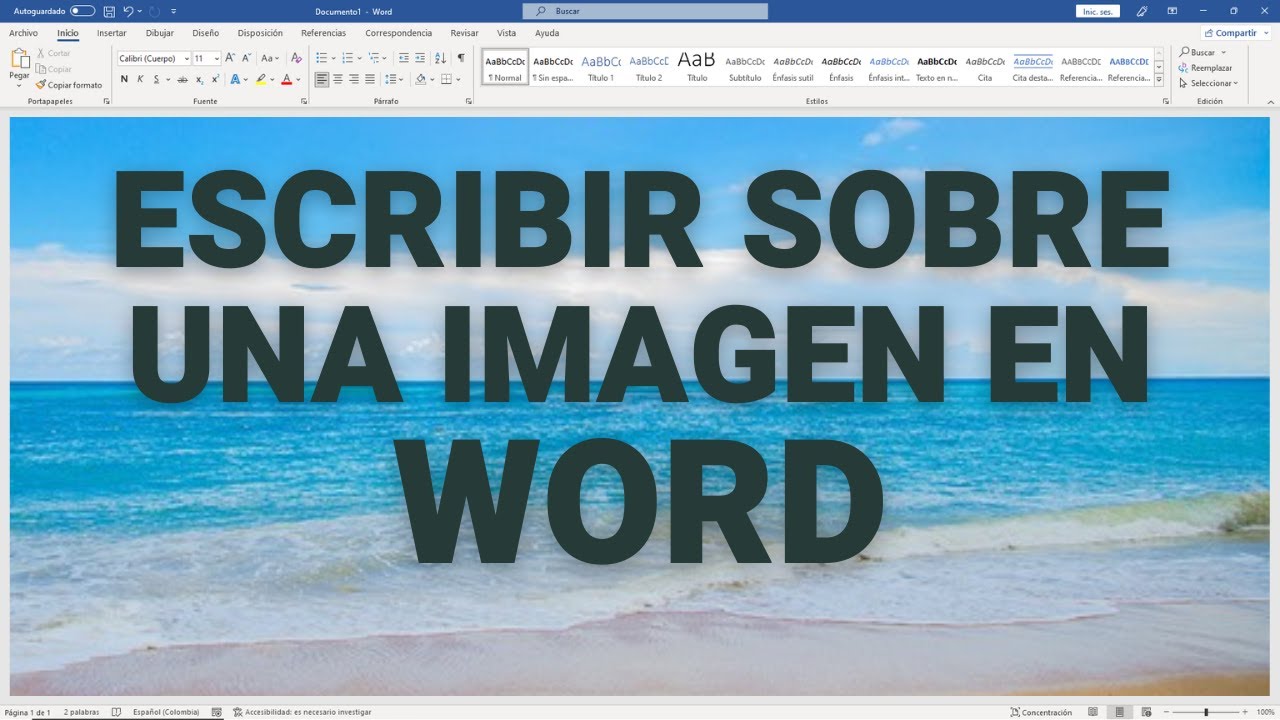Screen dimensions: 1280x720
Task: Open the Seleccionar dropdown
Action: coord(1208,83)
